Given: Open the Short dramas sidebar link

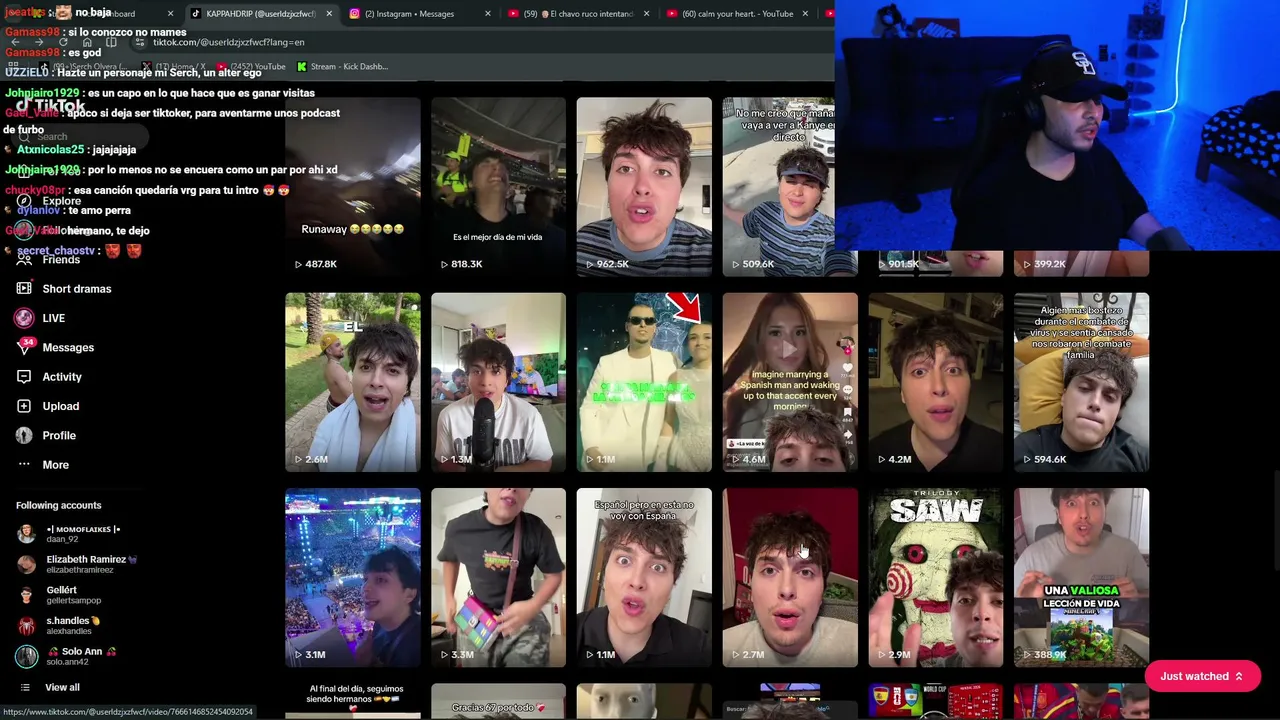Looking at the screenshot, I should (x=77, y=289).
